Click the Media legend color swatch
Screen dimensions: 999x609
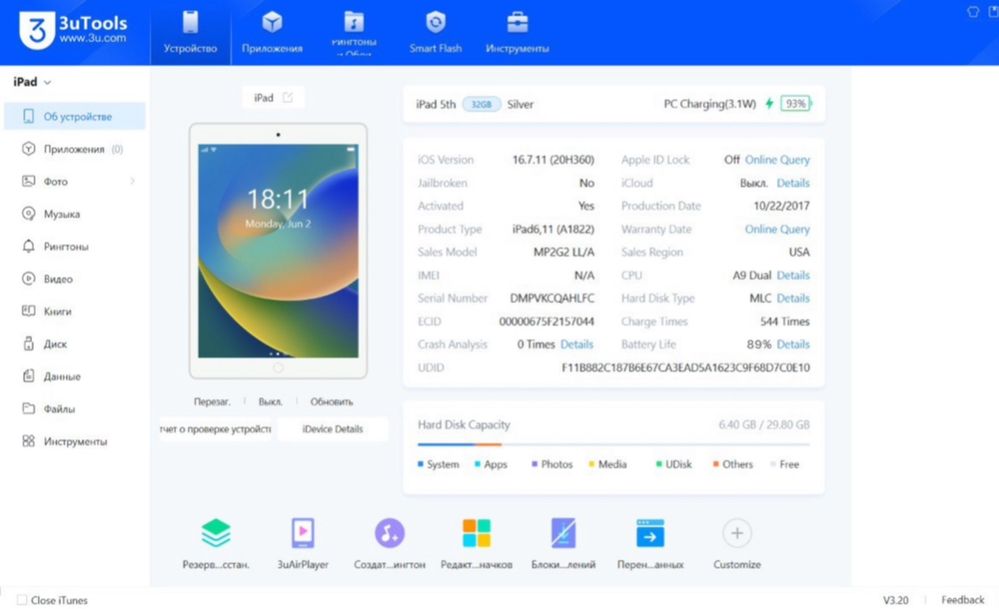coord(591,464)
